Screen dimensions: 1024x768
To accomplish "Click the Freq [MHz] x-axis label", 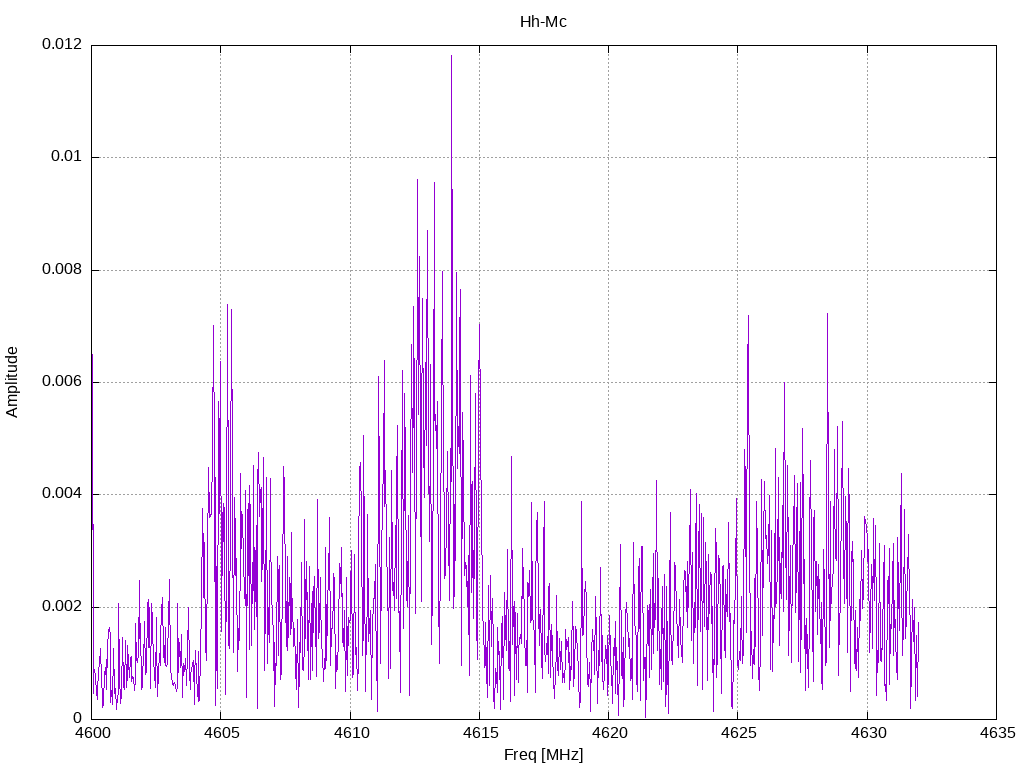I will [543, 755].
